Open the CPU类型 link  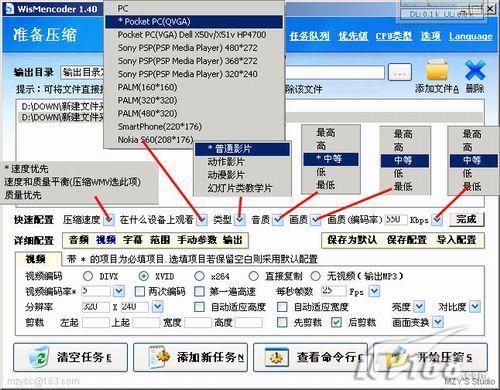[x=394, y=36]
